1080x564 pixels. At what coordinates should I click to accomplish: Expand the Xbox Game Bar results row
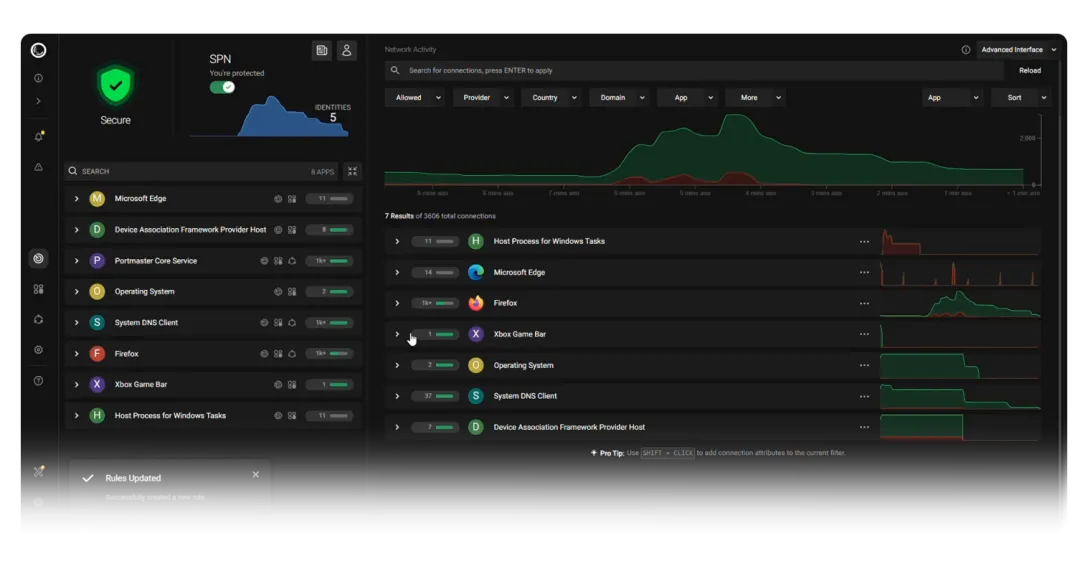pos(397,334)
